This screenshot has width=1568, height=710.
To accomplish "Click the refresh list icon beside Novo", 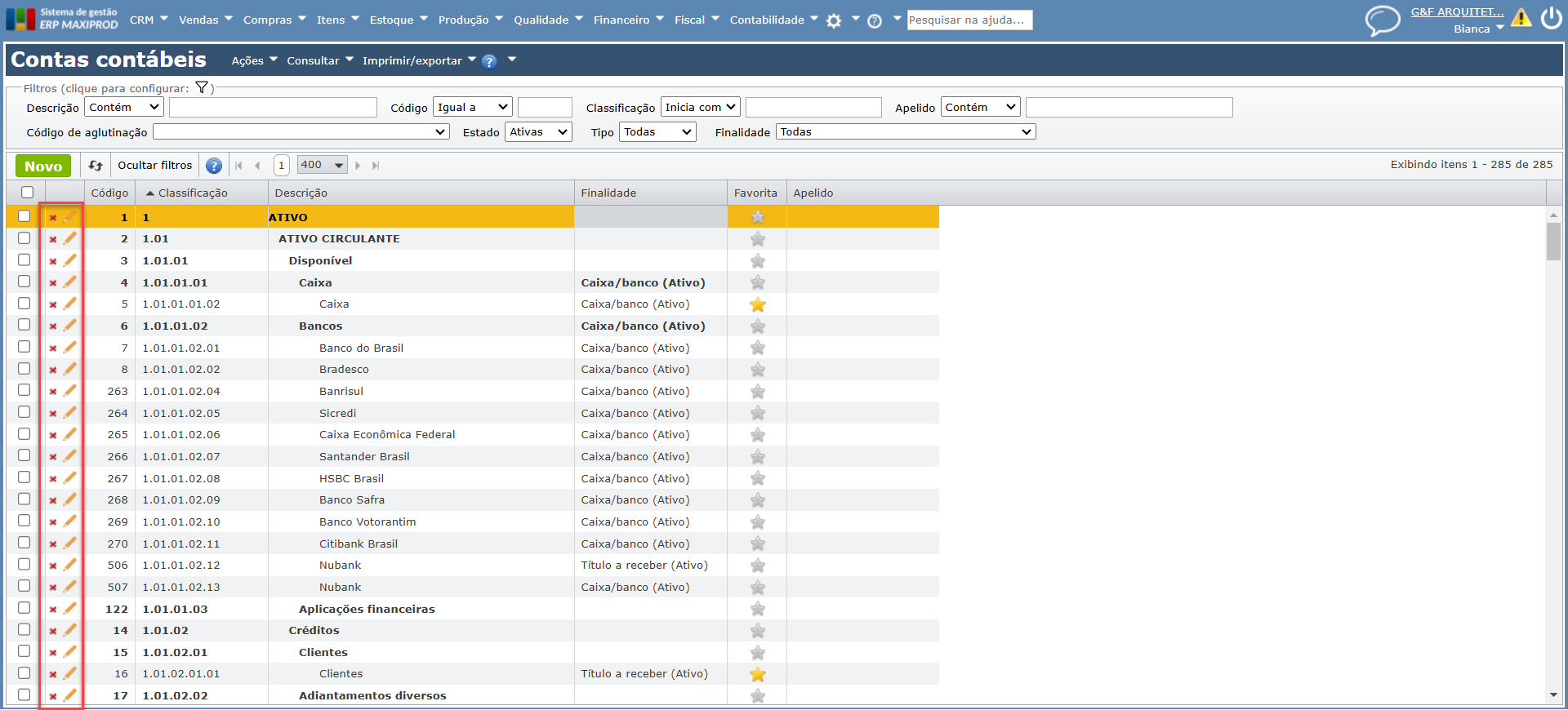I will [96, 166].
